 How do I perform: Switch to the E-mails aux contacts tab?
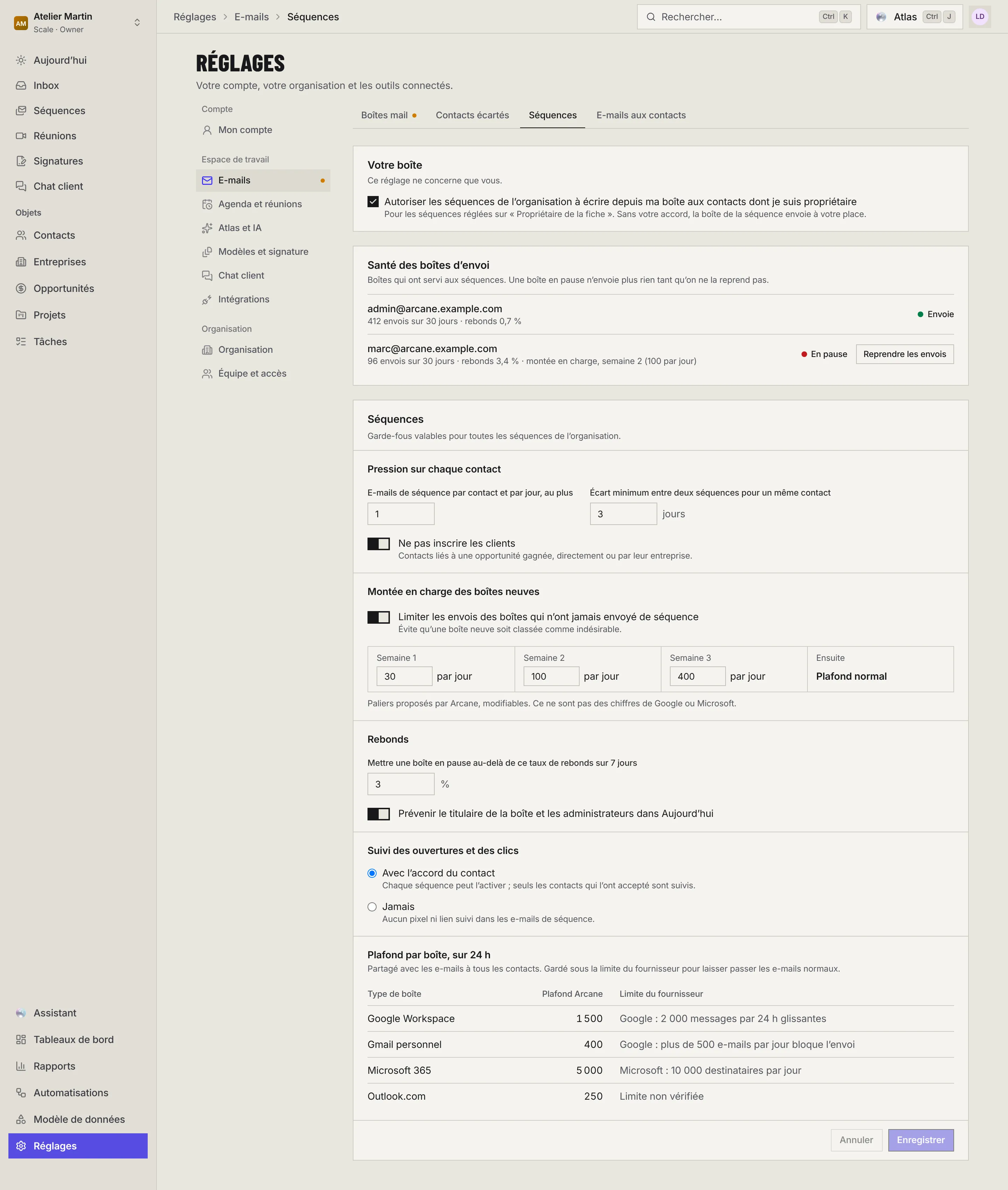pyautogui.click(x=640, y=115)
